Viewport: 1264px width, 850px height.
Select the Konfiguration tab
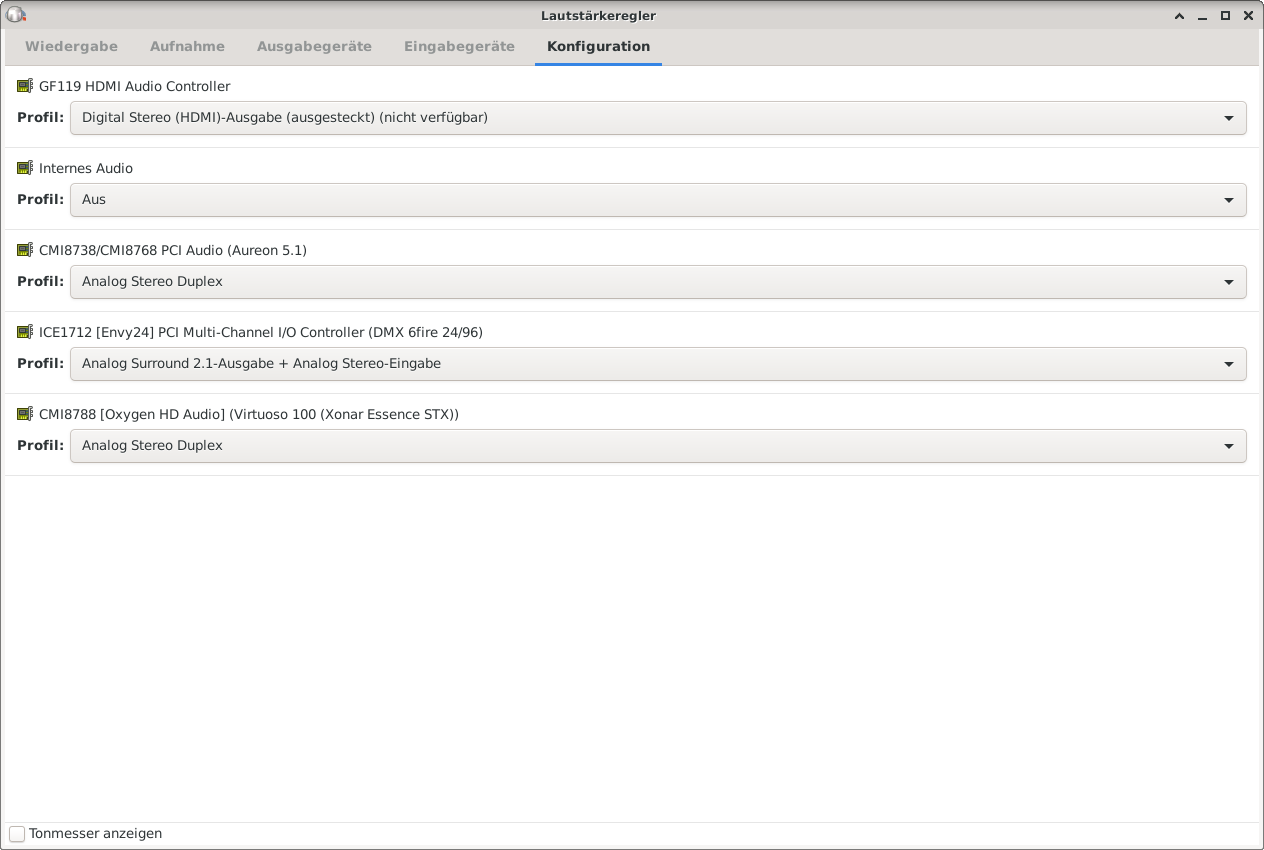[598, 47]
